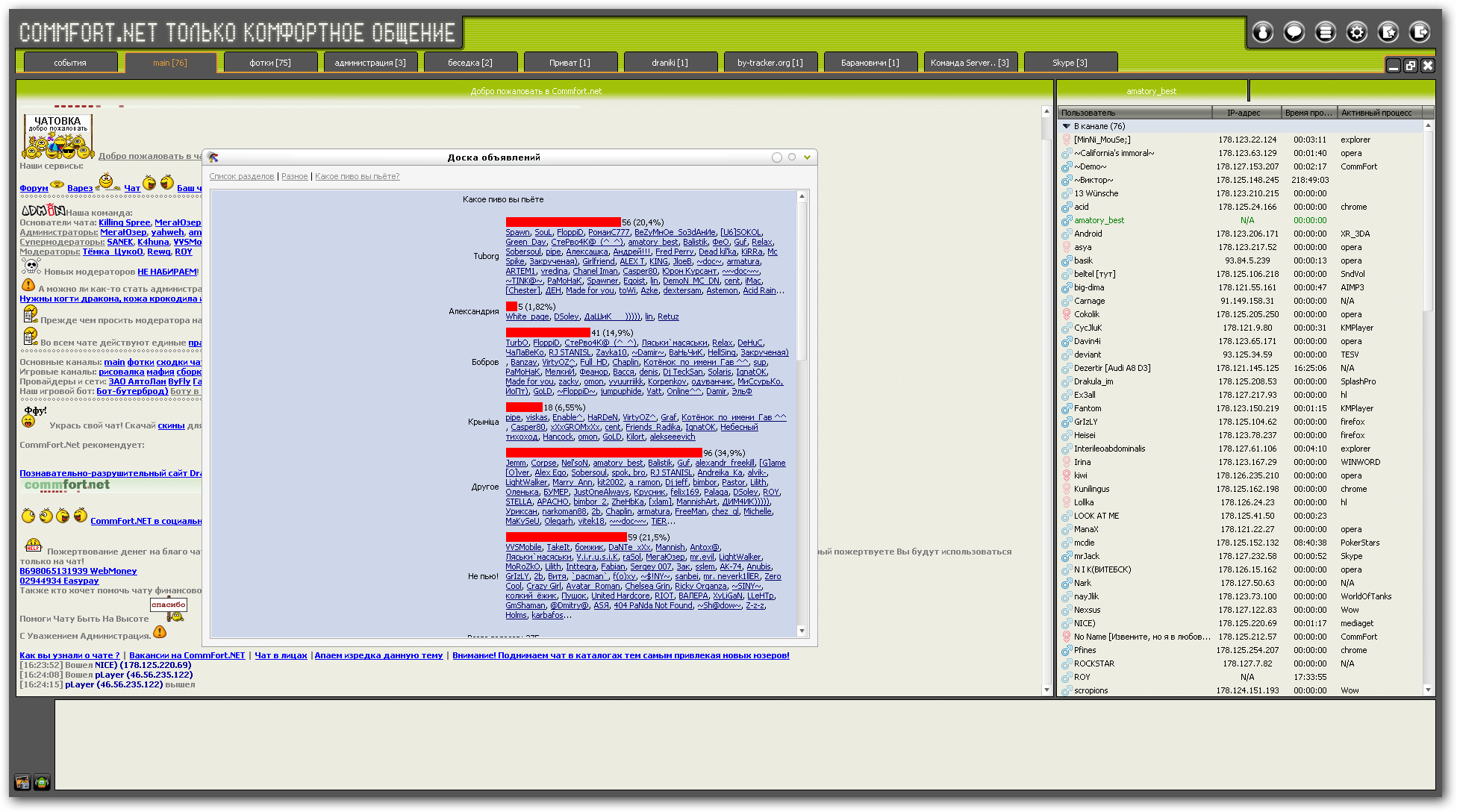Sort by 'Активный процесс' column header
Viewport: 1457px width, 812px height.
[1380, 113]
